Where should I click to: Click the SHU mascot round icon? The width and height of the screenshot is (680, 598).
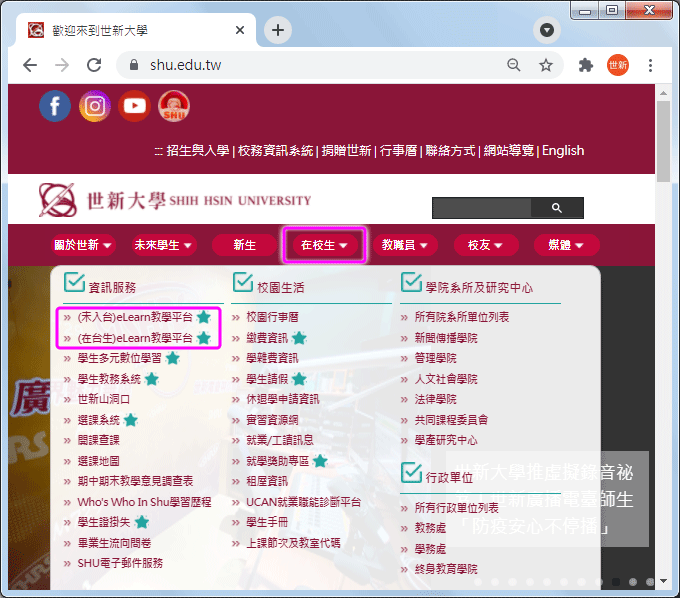coord(174,106)
